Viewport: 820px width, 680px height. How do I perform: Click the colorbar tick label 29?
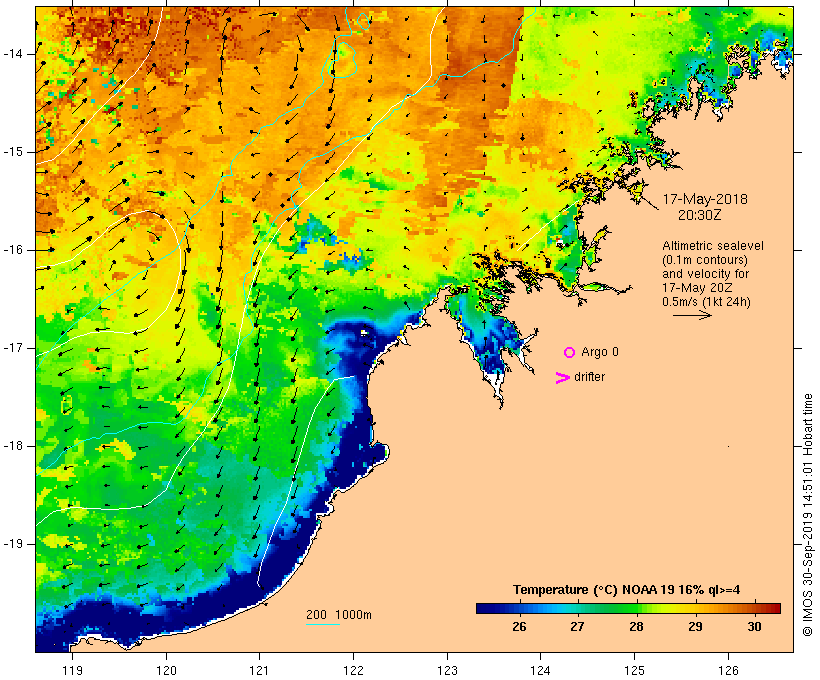[x=695, y=627]
